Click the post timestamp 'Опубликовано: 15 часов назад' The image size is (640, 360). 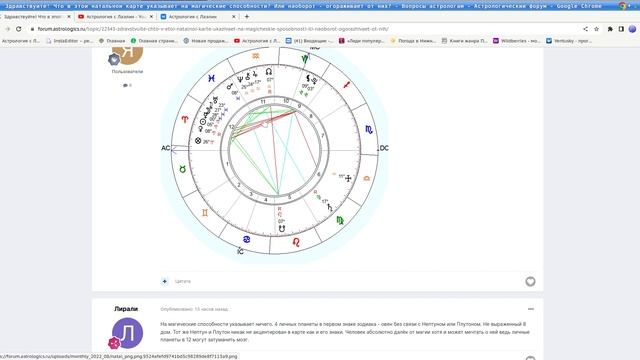[194, 309]
